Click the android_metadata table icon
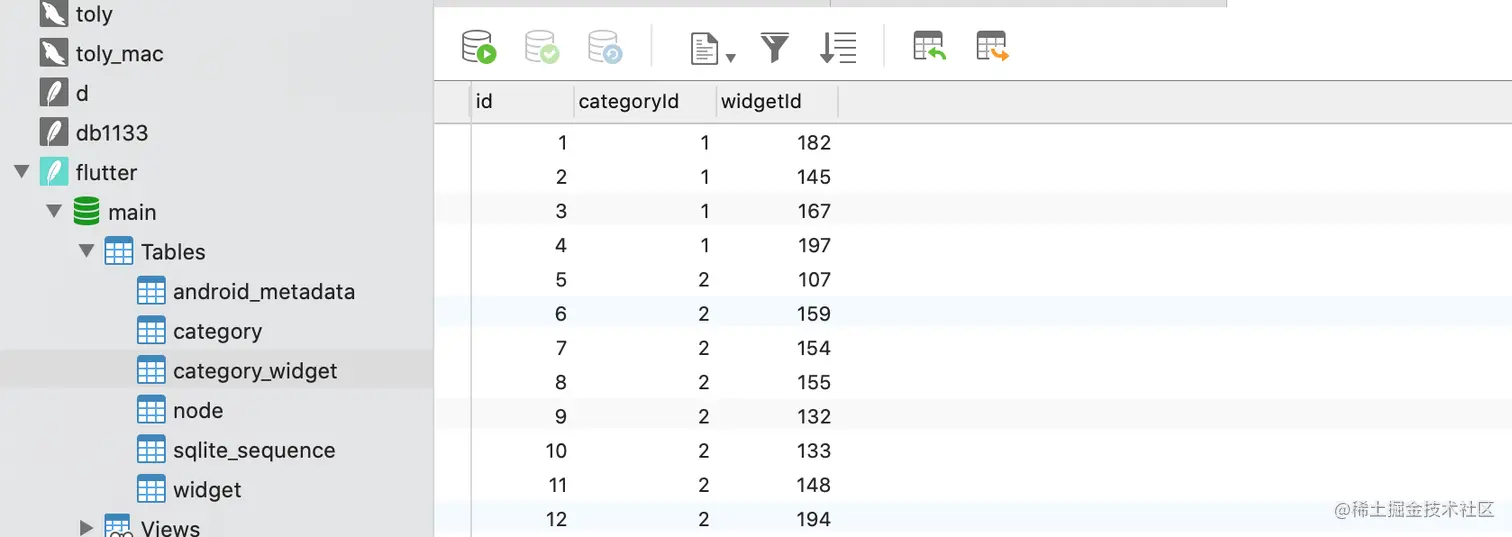This screenshot has height=537, width=1512. tap(151, 292)
